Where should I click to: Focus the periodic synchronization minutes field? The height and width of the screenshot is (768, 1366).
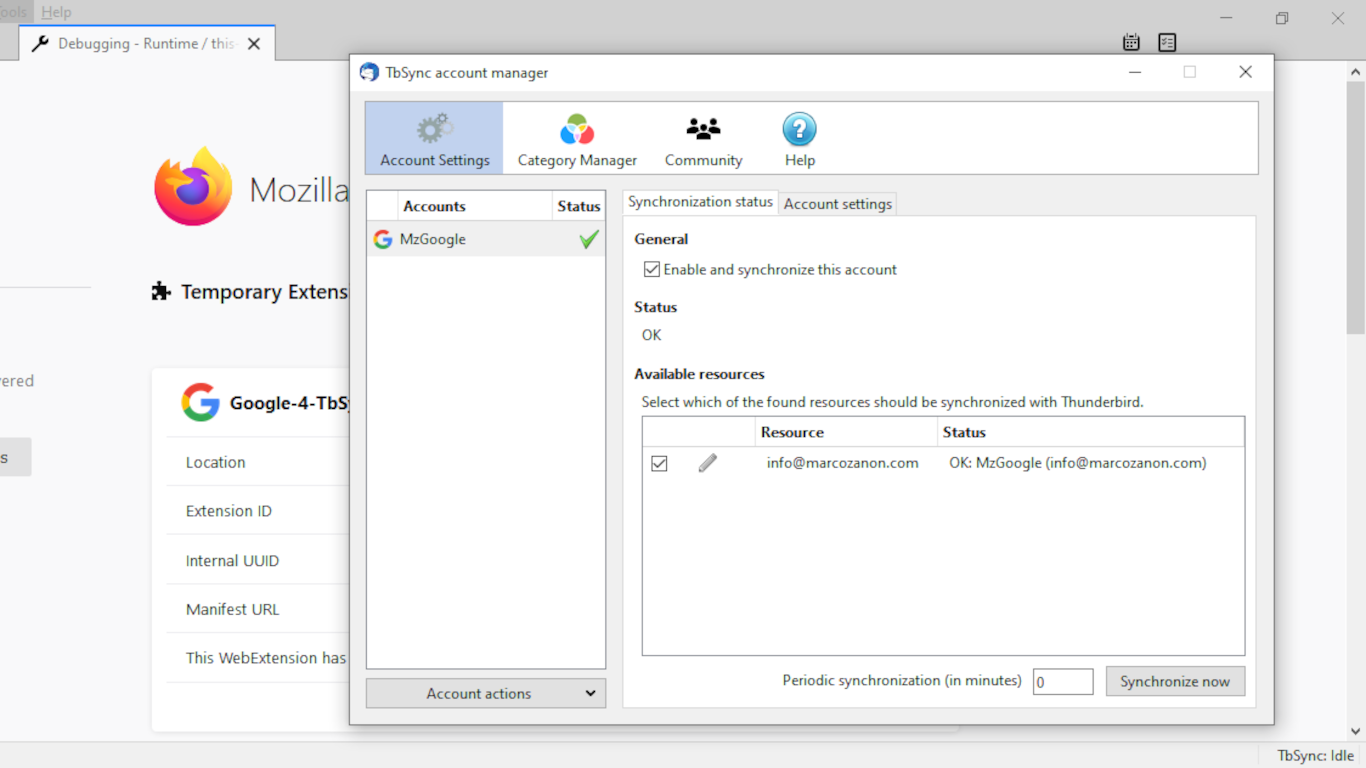point(1063,682)
